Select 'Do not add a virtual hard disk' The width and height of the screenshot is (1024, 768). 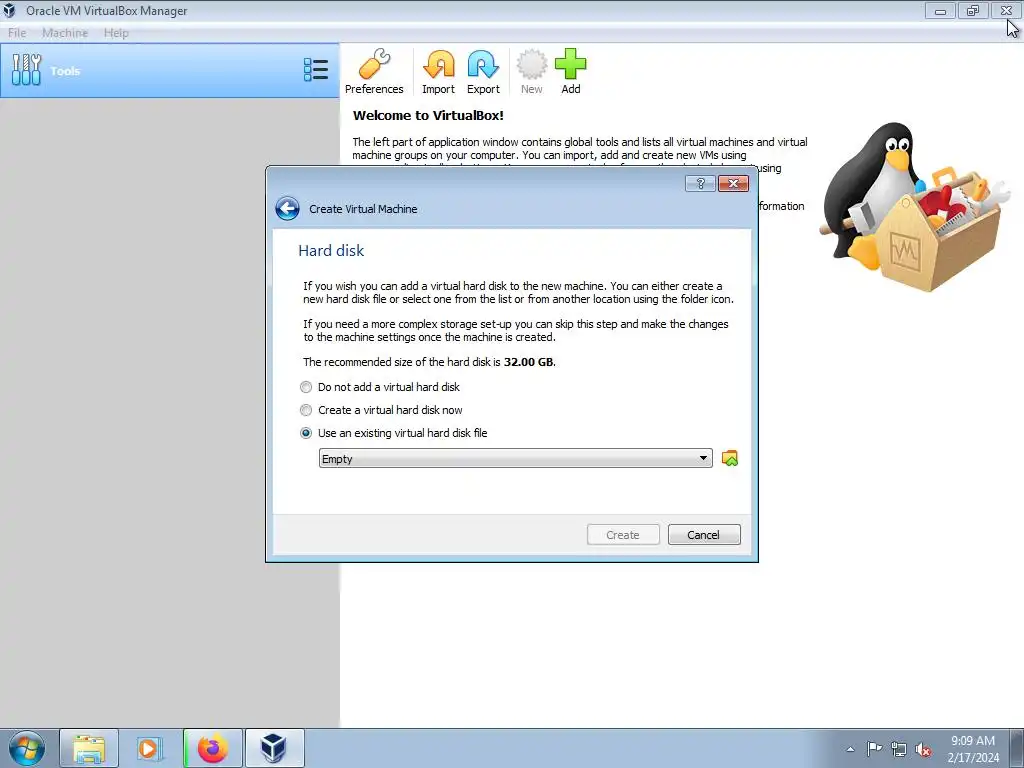point(381,387)
